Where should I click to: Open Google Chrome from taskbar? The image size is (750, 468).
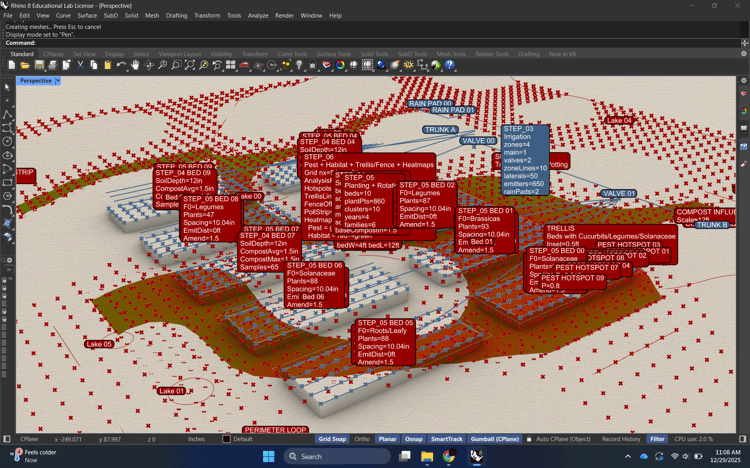(449, 456)
